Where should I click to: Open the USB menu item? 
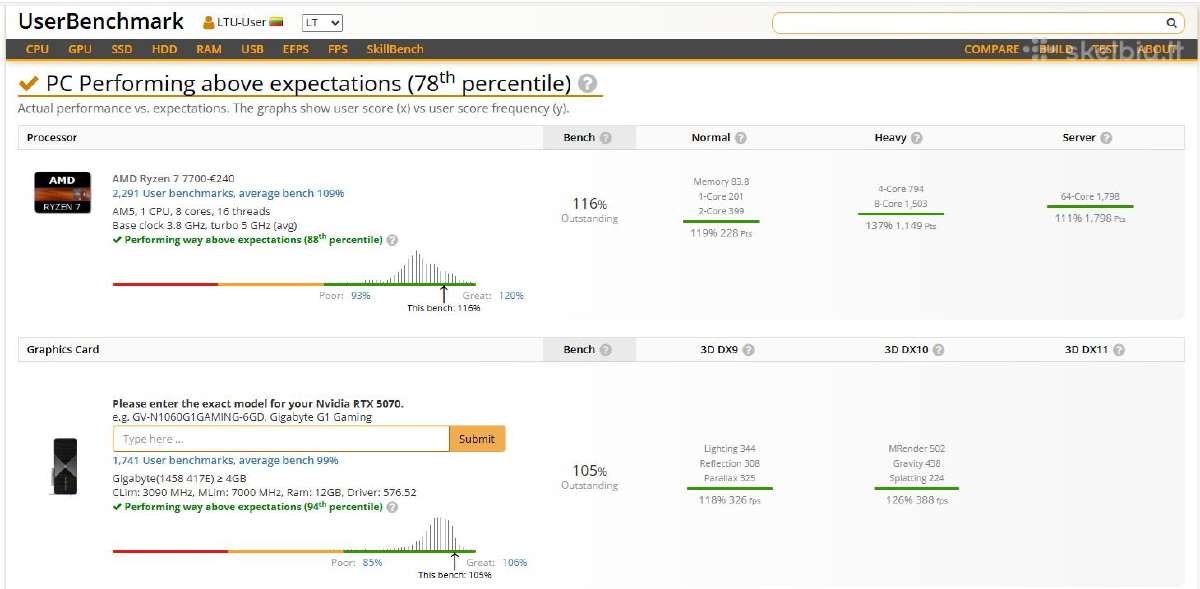(252, 49)
